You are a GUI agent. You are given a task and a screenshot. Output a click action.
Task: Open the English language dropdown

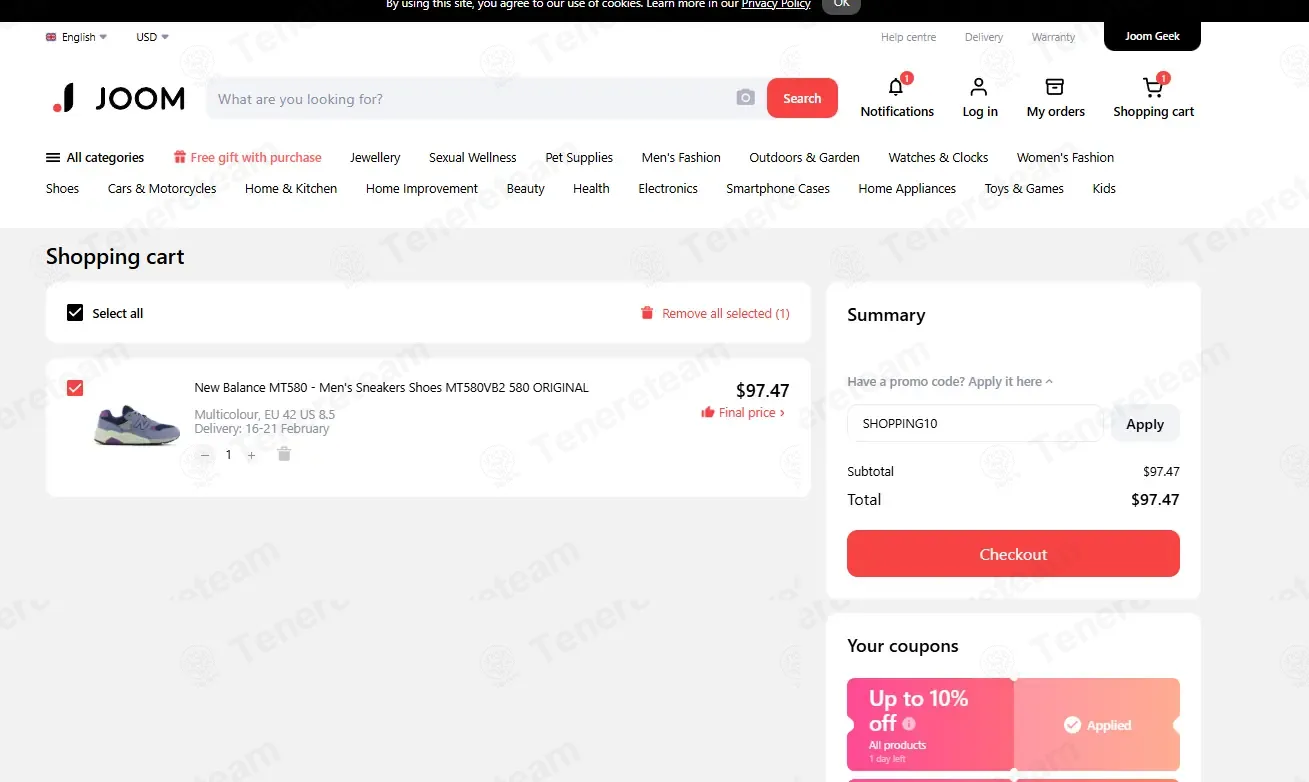click(77, 37)
